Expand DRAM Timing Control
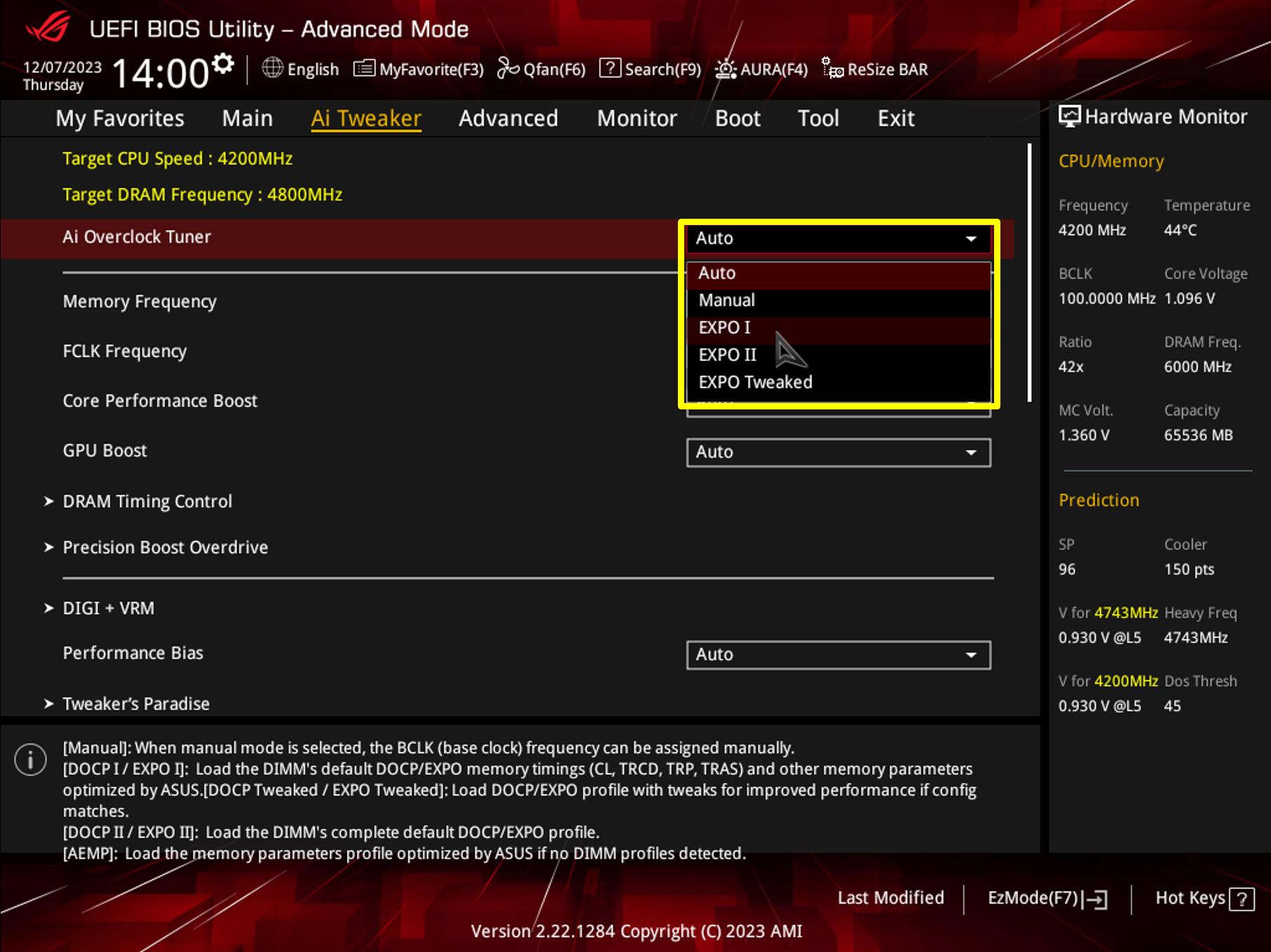Screen dimensions: 1271x952 click(147, 501)
